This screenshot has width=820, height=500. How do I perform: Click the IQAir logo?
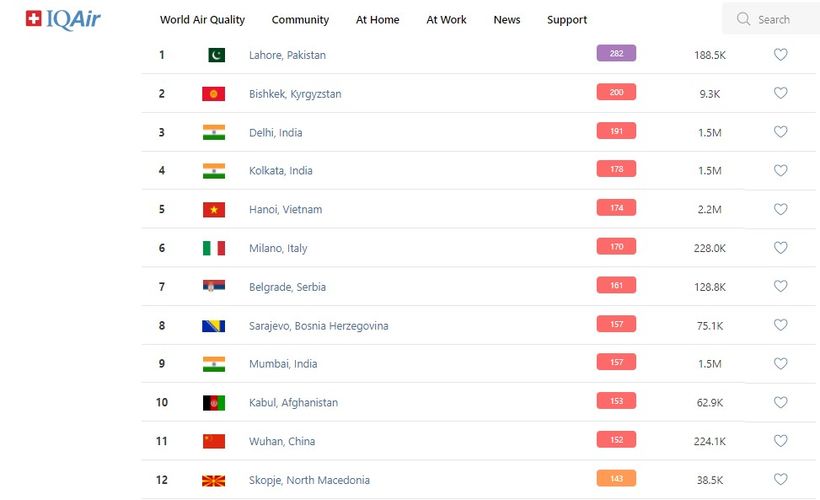[63, 19]
